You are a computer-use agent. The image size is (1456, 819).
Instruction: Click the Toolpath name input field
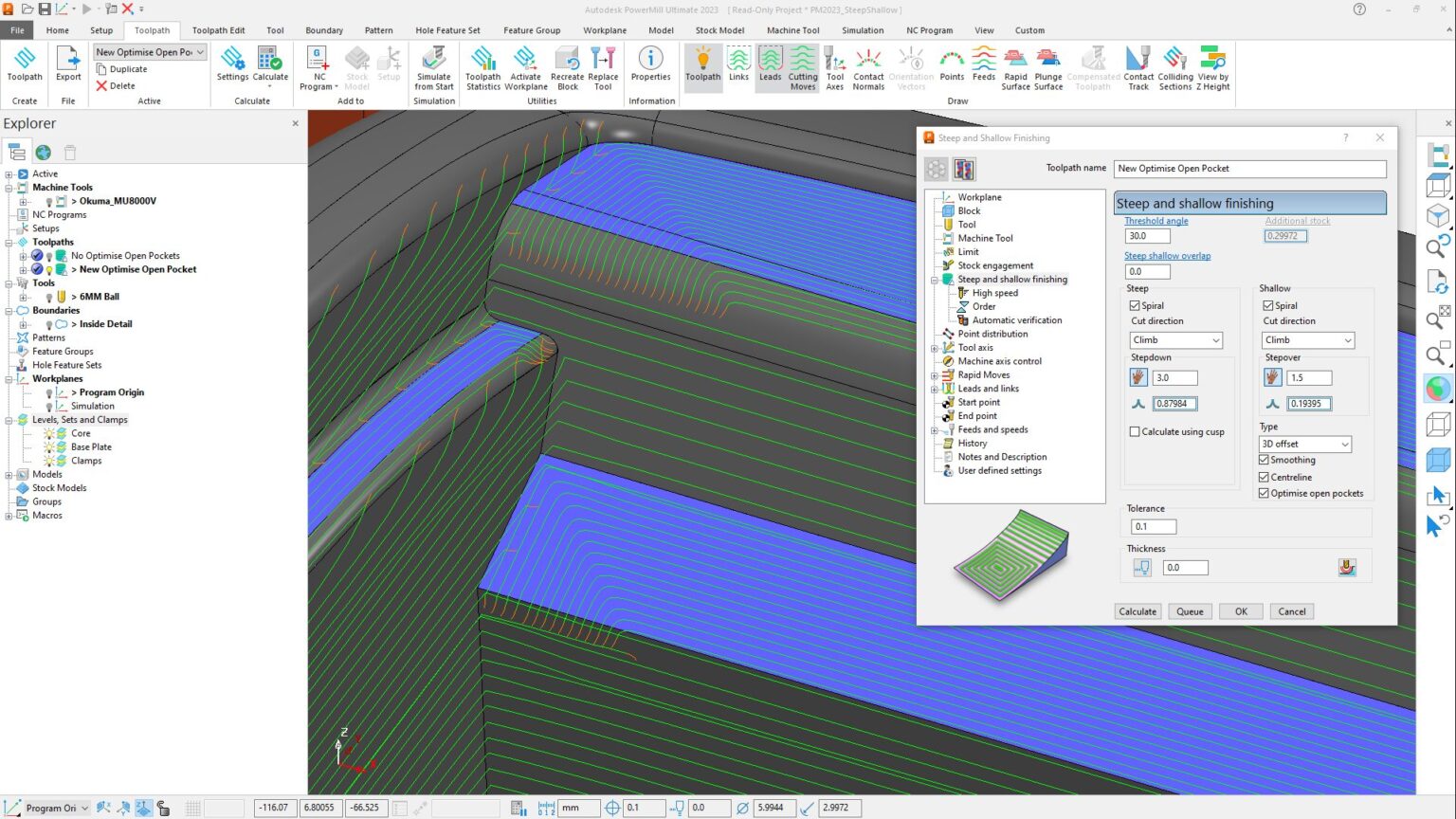click(1249, 168)
